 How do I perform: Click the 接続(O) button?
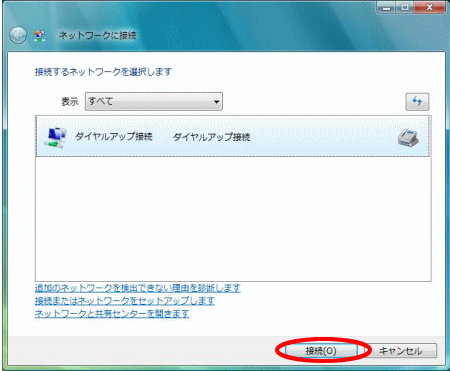[x=321, y=350]
